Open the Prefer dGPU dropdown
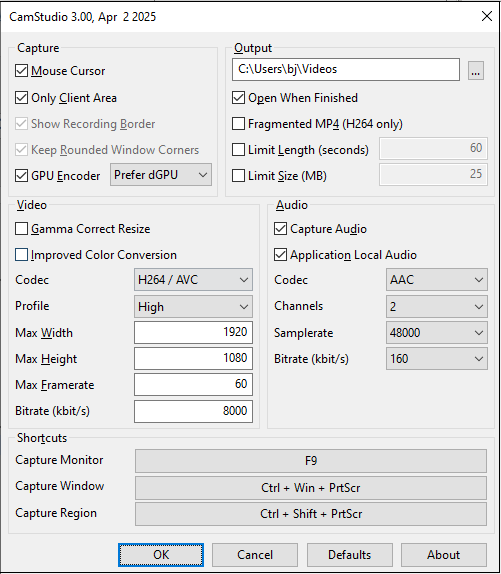The image size is (501, 574). 161,175
